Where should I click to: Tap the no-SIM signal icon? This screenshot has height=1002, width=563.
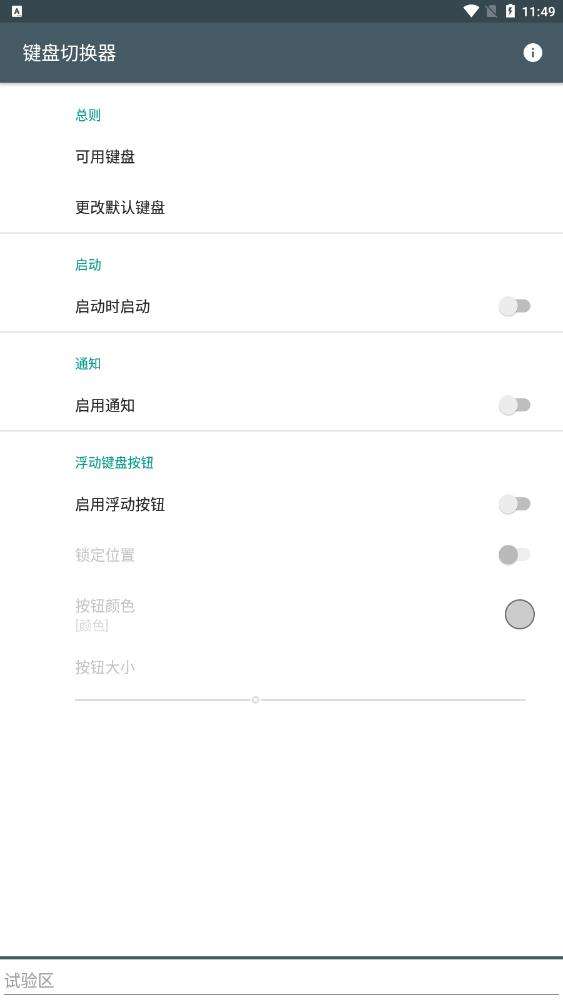[x=491, y=11]
